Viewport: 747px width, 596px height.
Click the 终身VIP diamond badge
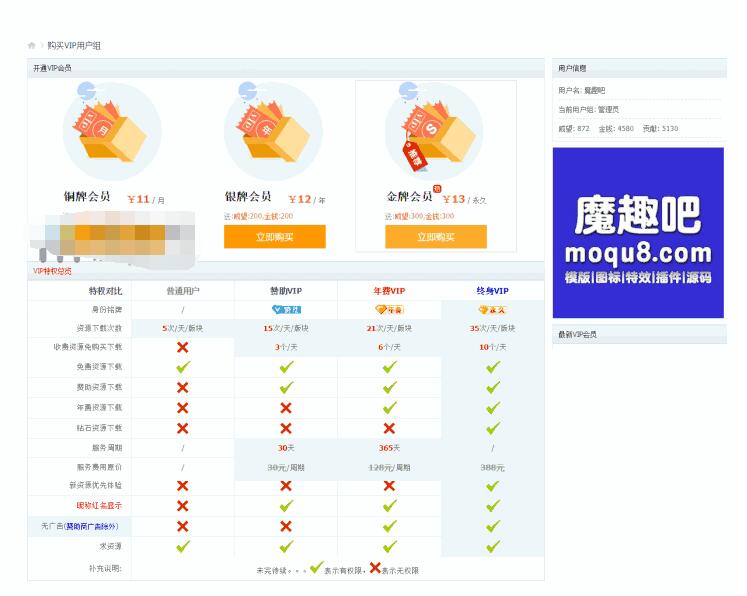click(x=492, y=310)
